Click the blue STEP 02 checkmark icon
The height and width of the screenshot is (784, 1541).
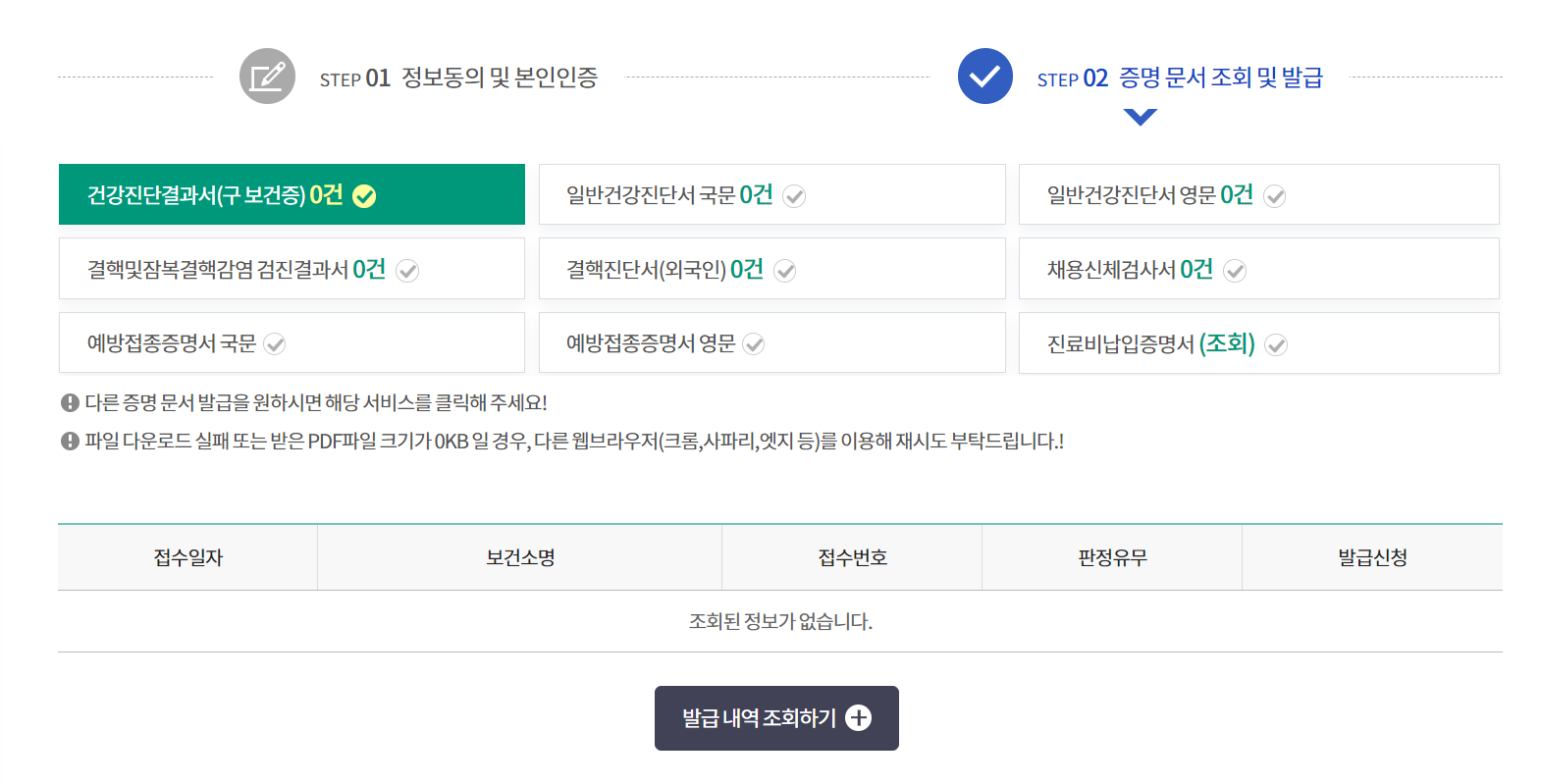click(x=984, y=76)
